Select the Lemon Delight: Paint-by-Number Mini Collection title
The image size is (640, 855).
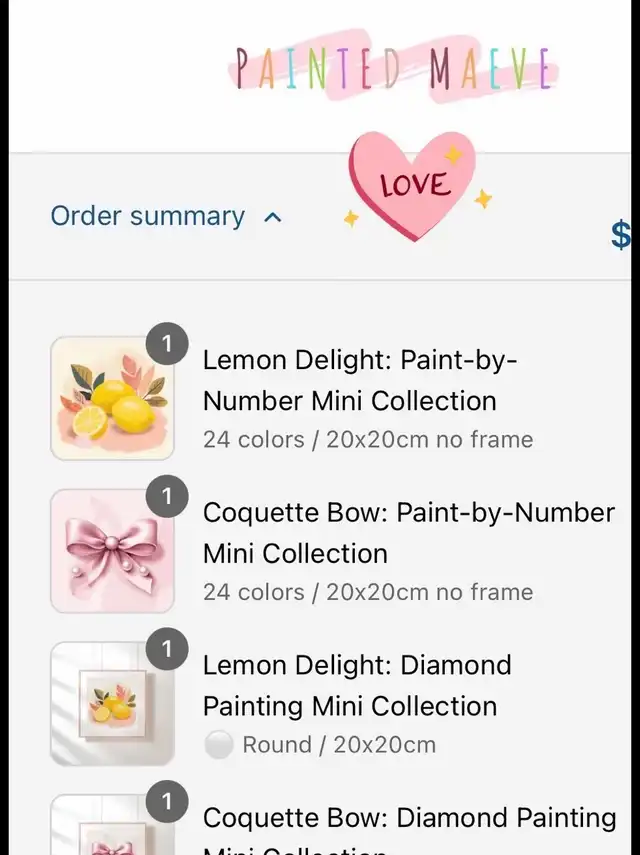click(360, 380)
